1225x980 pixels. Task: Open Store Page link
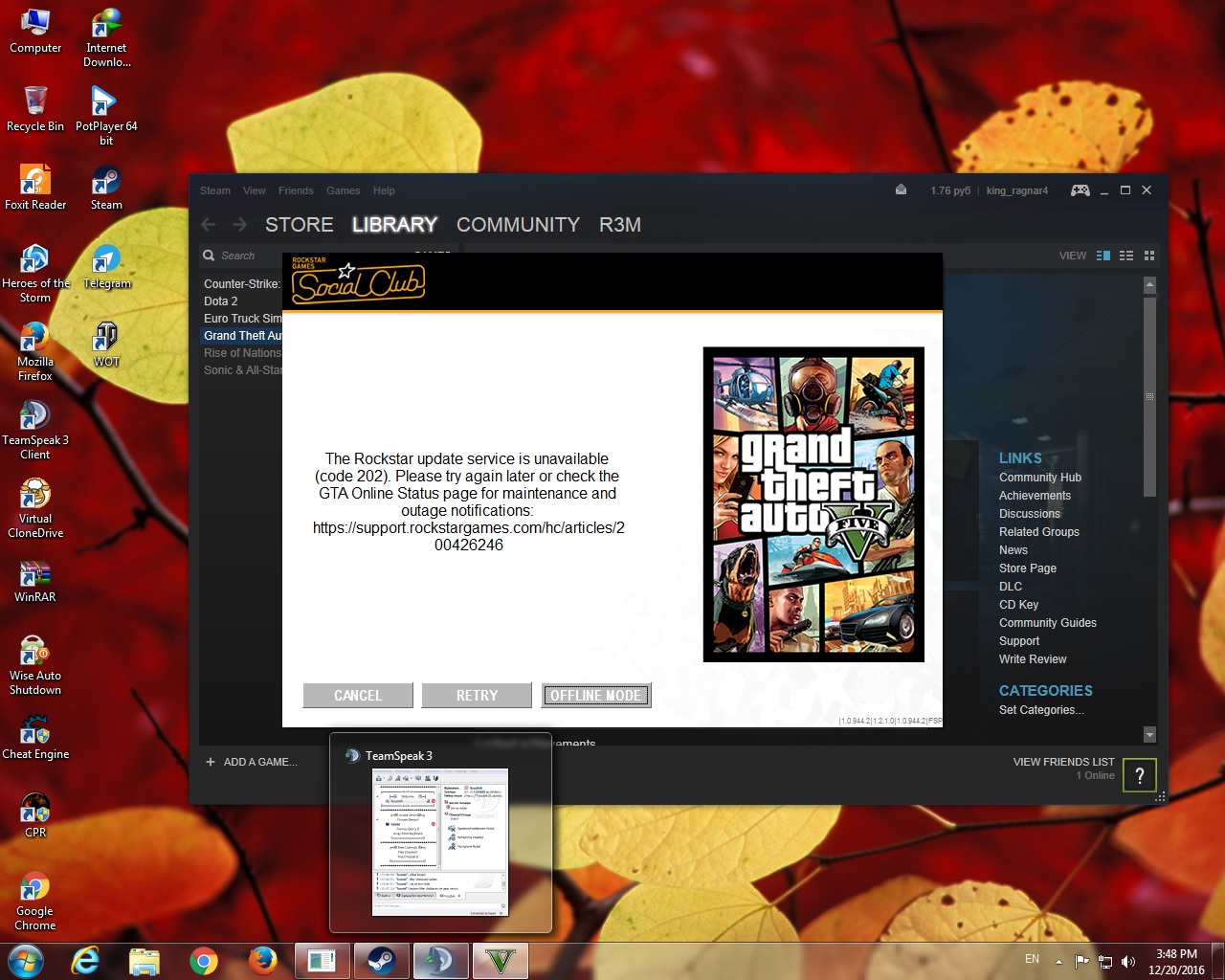click(1028, 568)
